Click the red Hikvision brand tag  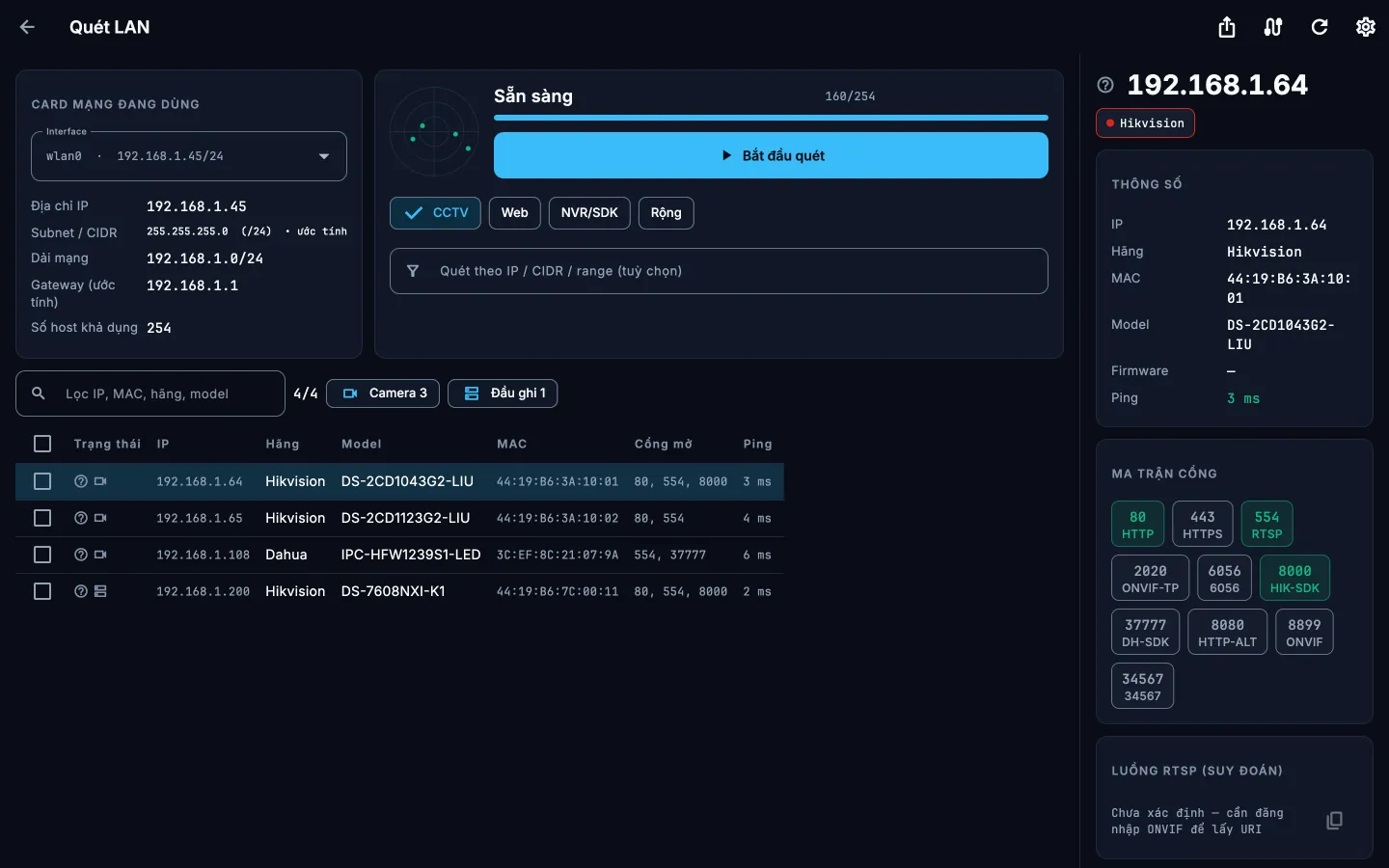(1145, 123)
